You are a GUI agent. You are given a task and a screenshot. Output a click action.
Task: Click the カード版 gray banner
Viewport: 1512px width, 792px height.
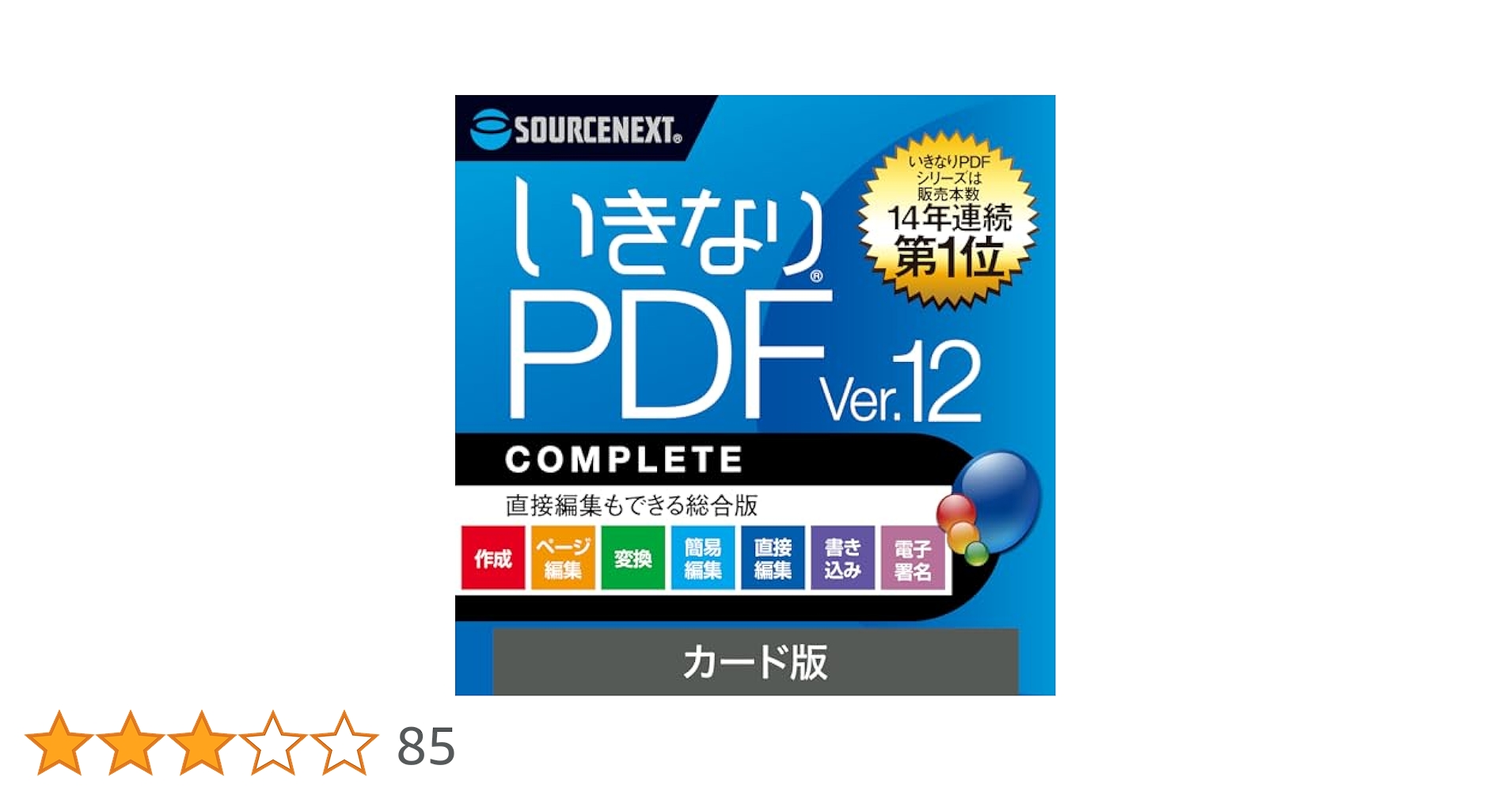tap(755, 662)
